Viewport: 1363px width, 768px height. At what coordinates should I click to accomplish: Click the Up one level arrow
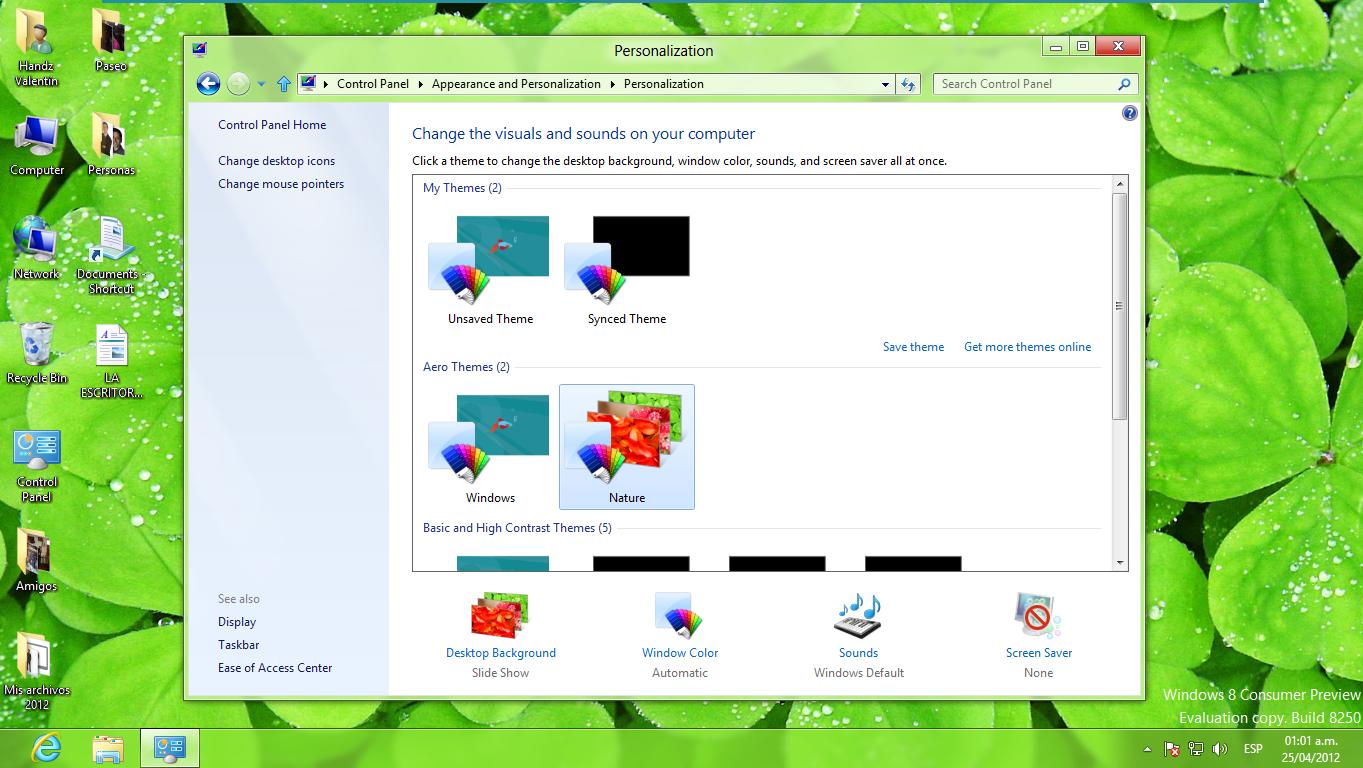click(x=283, y=84)
